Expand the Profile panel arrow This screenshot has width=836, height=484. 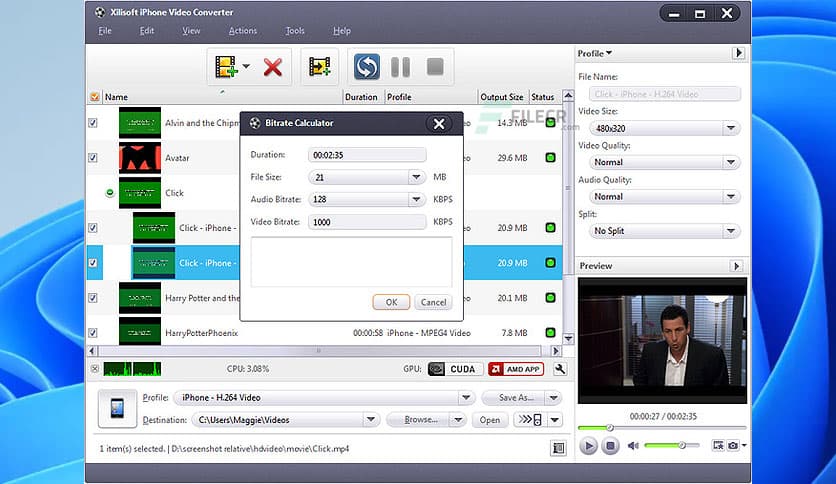[x=738, y=53]
